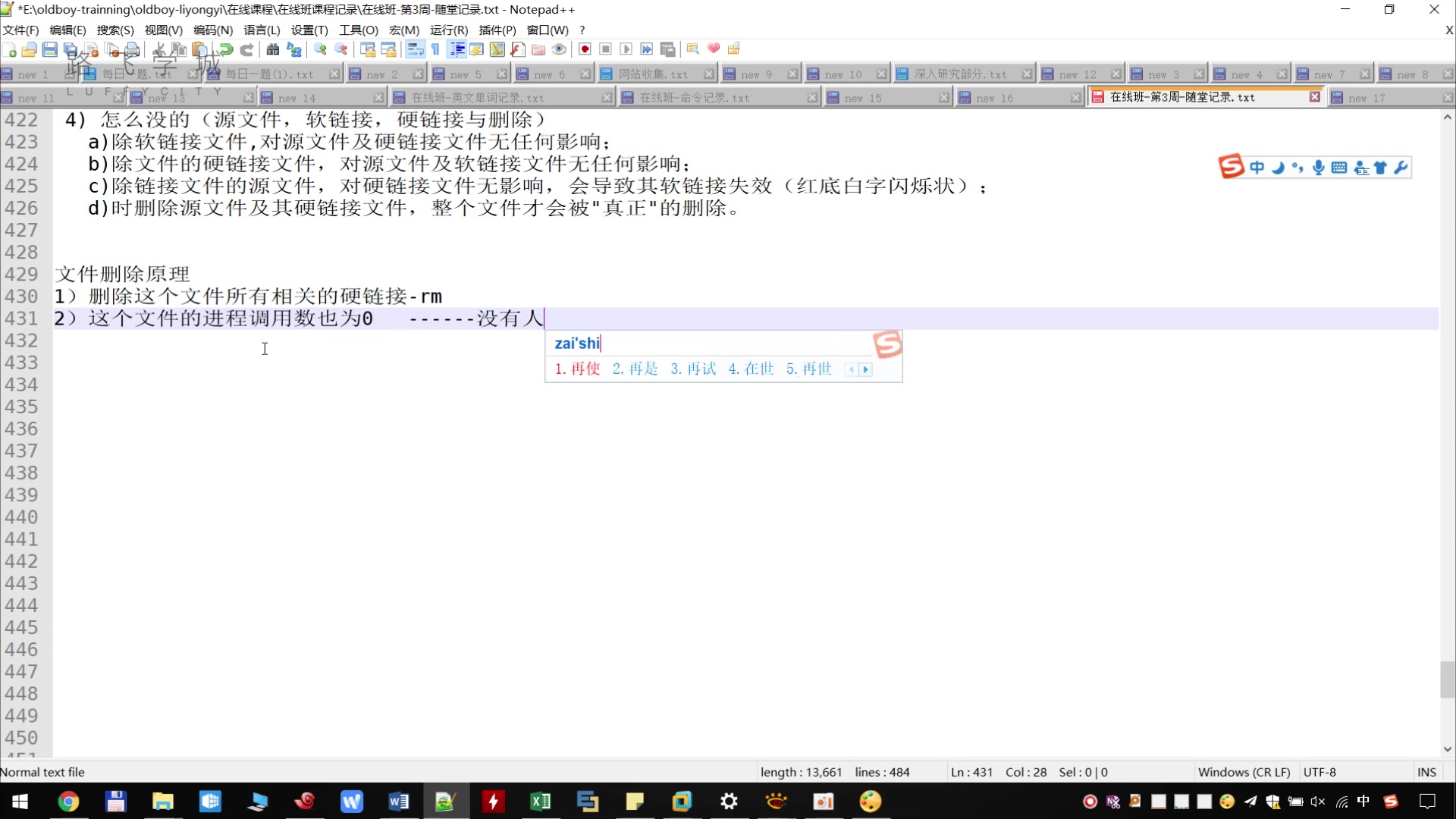Open the 编码(N) encoding menu

pyautogui.click(x=212, y=30)
